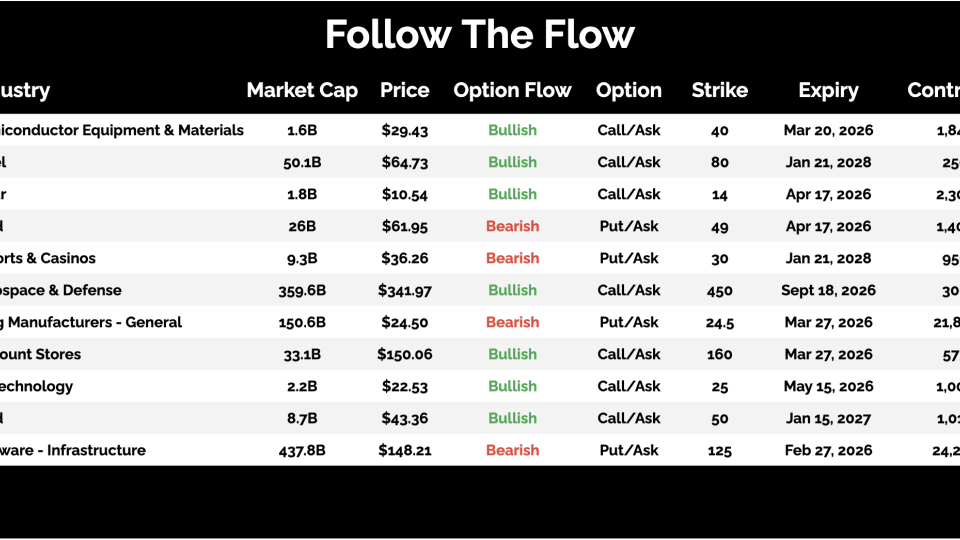Image resolution: width=960 pixels, height=540 pixels.
Task: Sort by the Option Flow column header
Action: (x=512, y=90)
